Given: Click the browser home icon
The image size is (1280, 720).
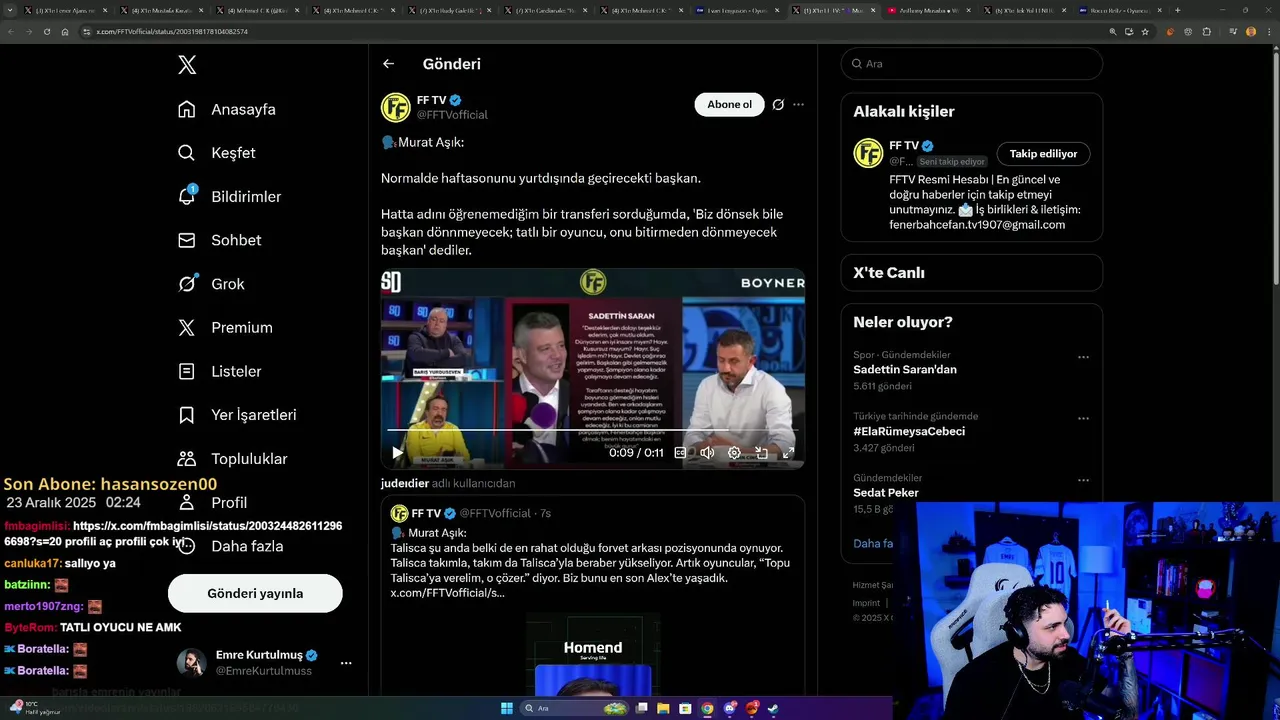Looking at the screenshot, I should [65, 31].
